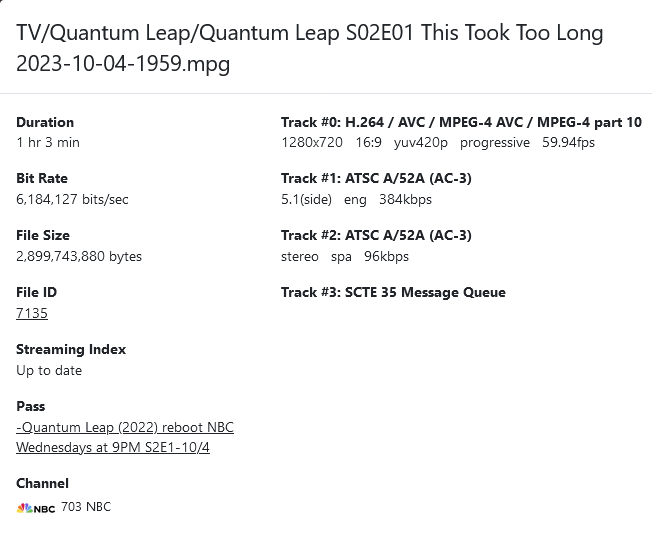This screenshot has width=652, height=534.
Task: Select the 2,899,743,880 bytes value
Action: 79,256
